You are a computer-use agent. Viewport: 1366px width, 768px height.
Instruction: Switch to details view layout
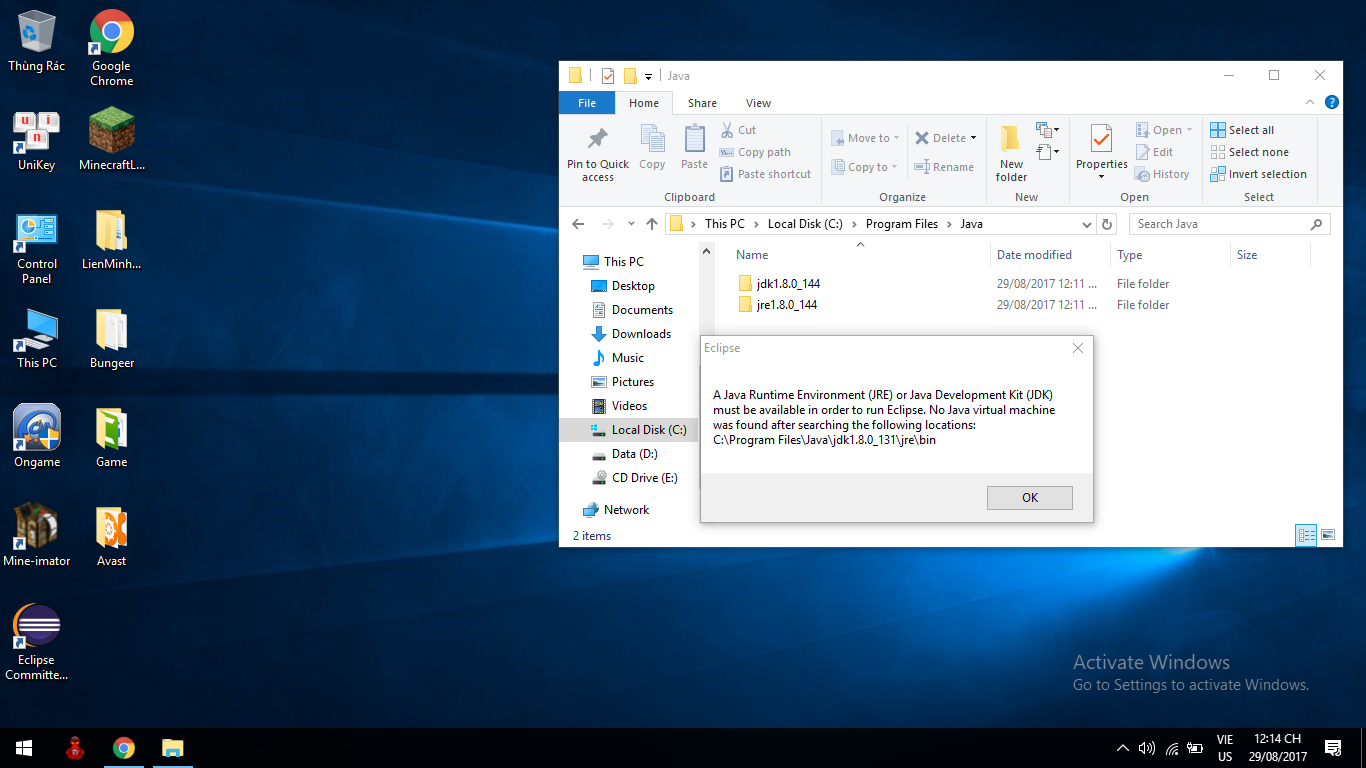pos(1306,536)
